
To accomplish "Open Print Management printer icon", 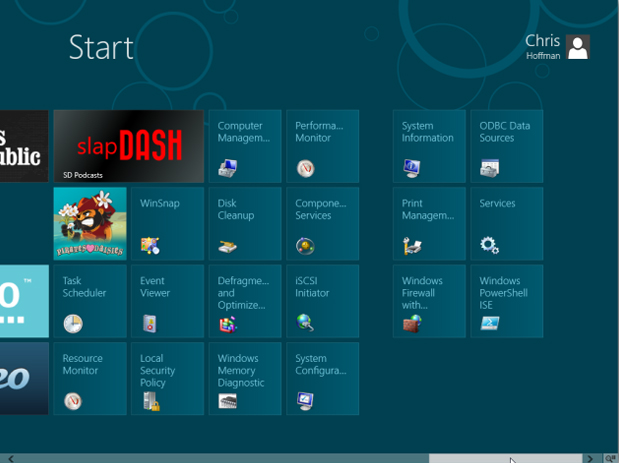I will click(x=412, y=246).
